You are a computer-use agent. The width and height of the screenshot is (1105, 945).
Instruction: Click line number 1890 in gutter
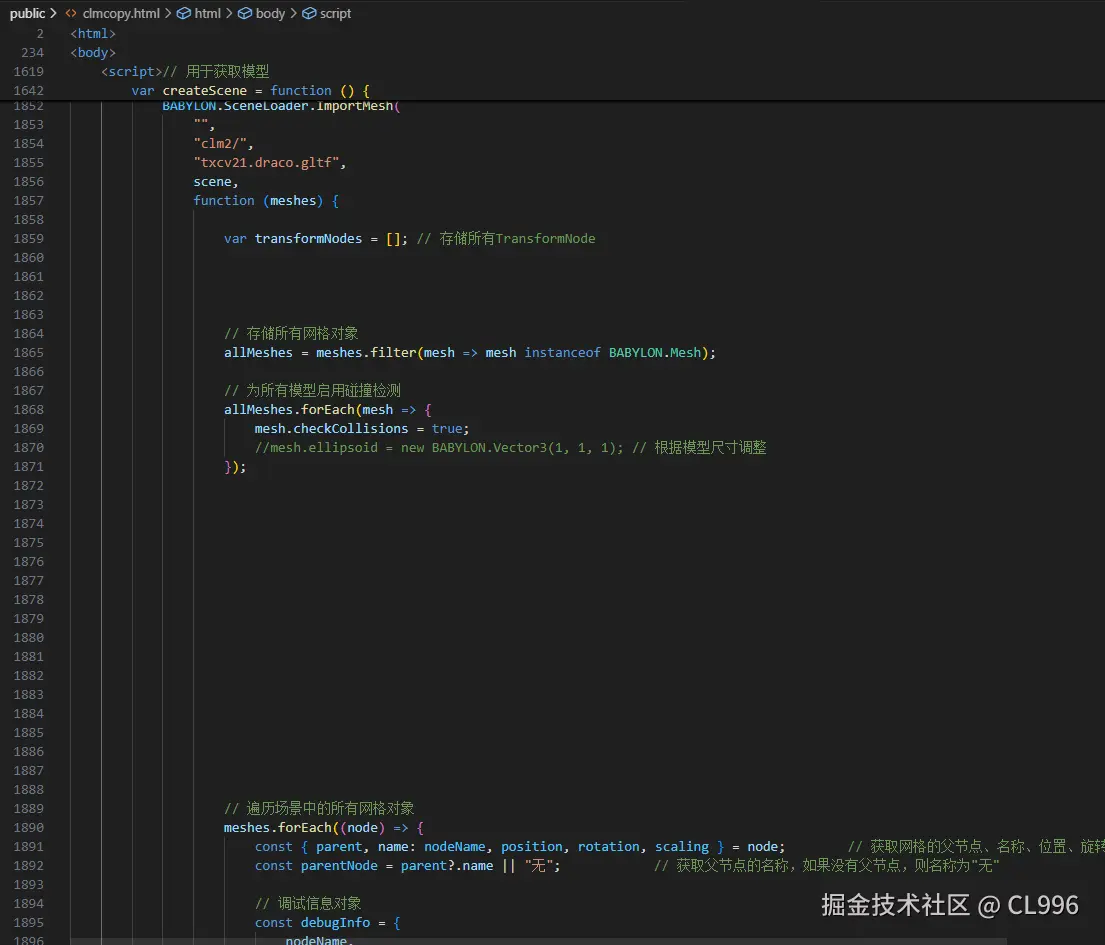pyautogui.click(x=28, y=827)
